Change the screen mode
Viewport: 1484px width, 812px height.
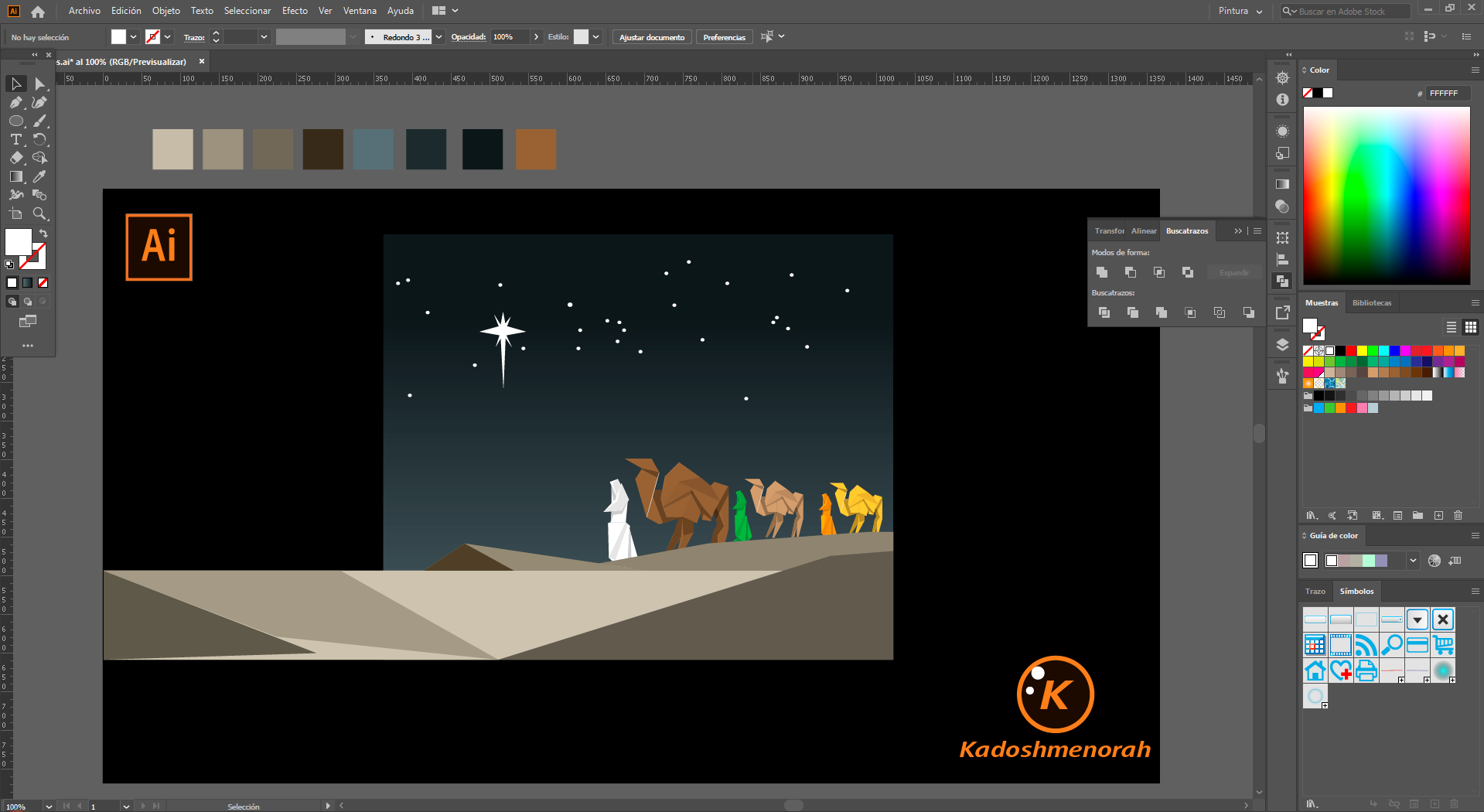[28, 321]
